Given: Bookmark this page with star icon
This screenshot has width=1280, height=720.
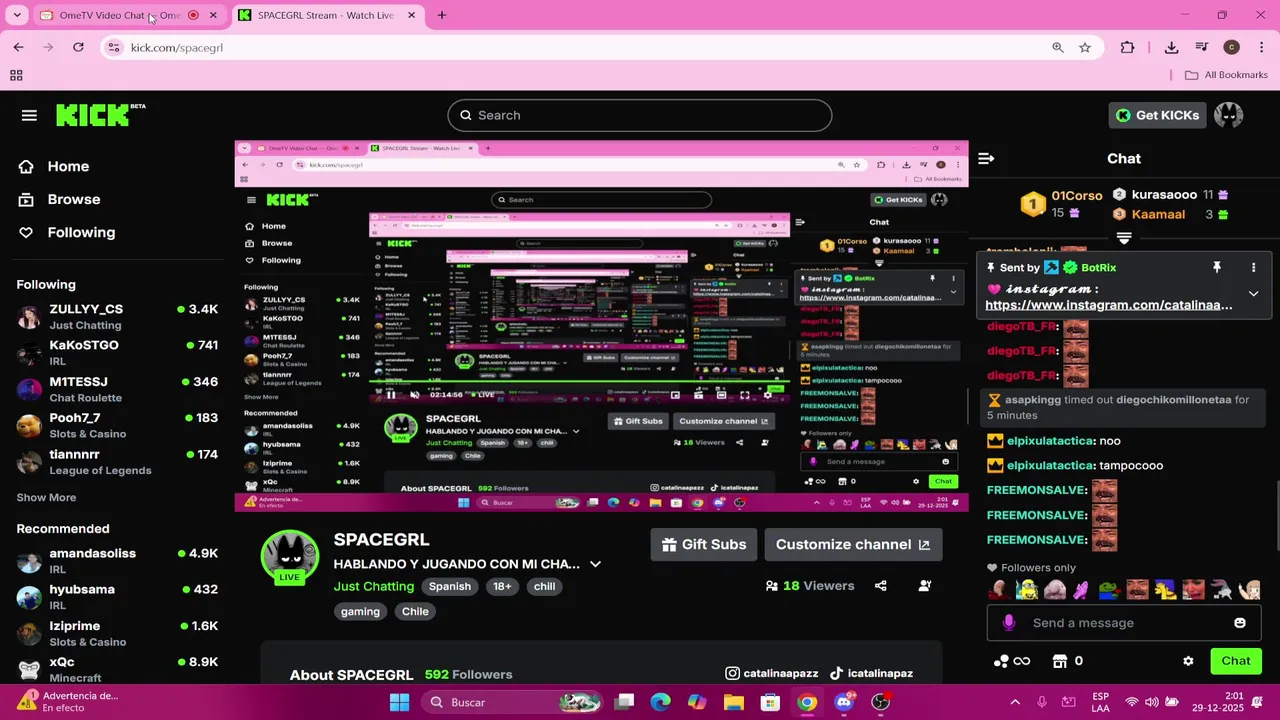Looking at the screenshot, I should click(x=1085, y=47).
